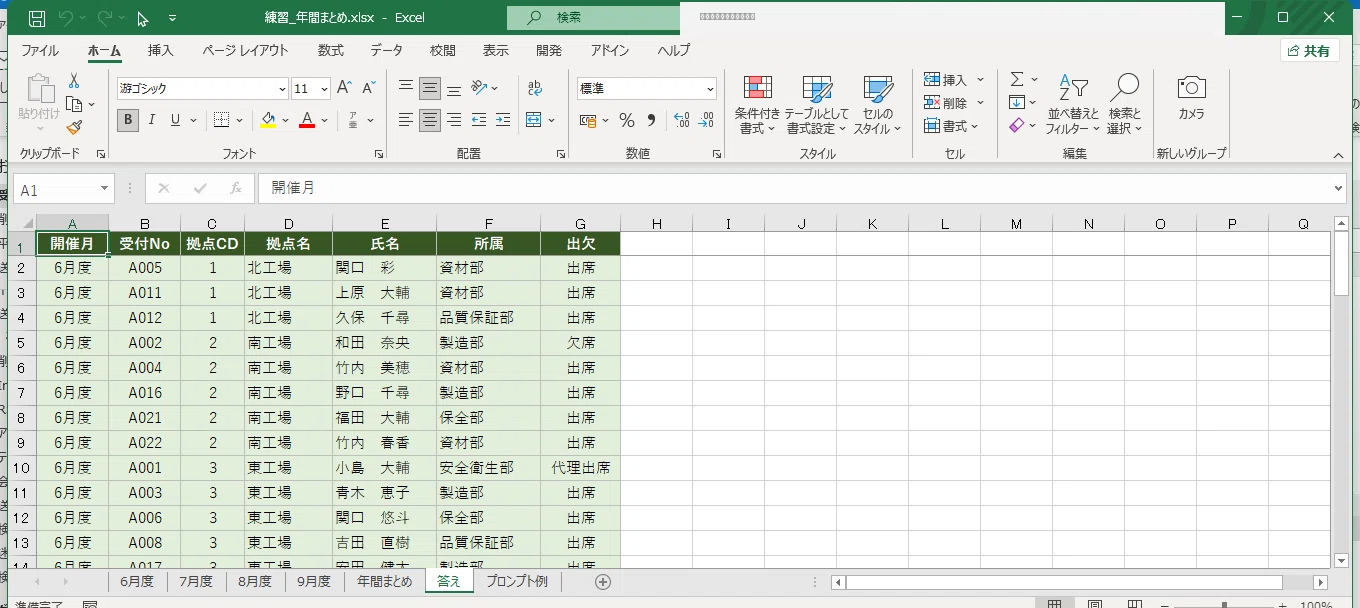Click the Fill down-arrow icon
This screenshot has width=1360, height=608.
point(1017,102)
